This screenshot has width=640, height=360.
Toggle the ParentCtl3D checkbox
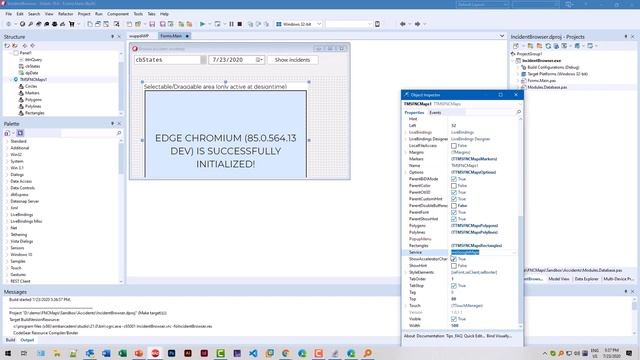[453, 192]
